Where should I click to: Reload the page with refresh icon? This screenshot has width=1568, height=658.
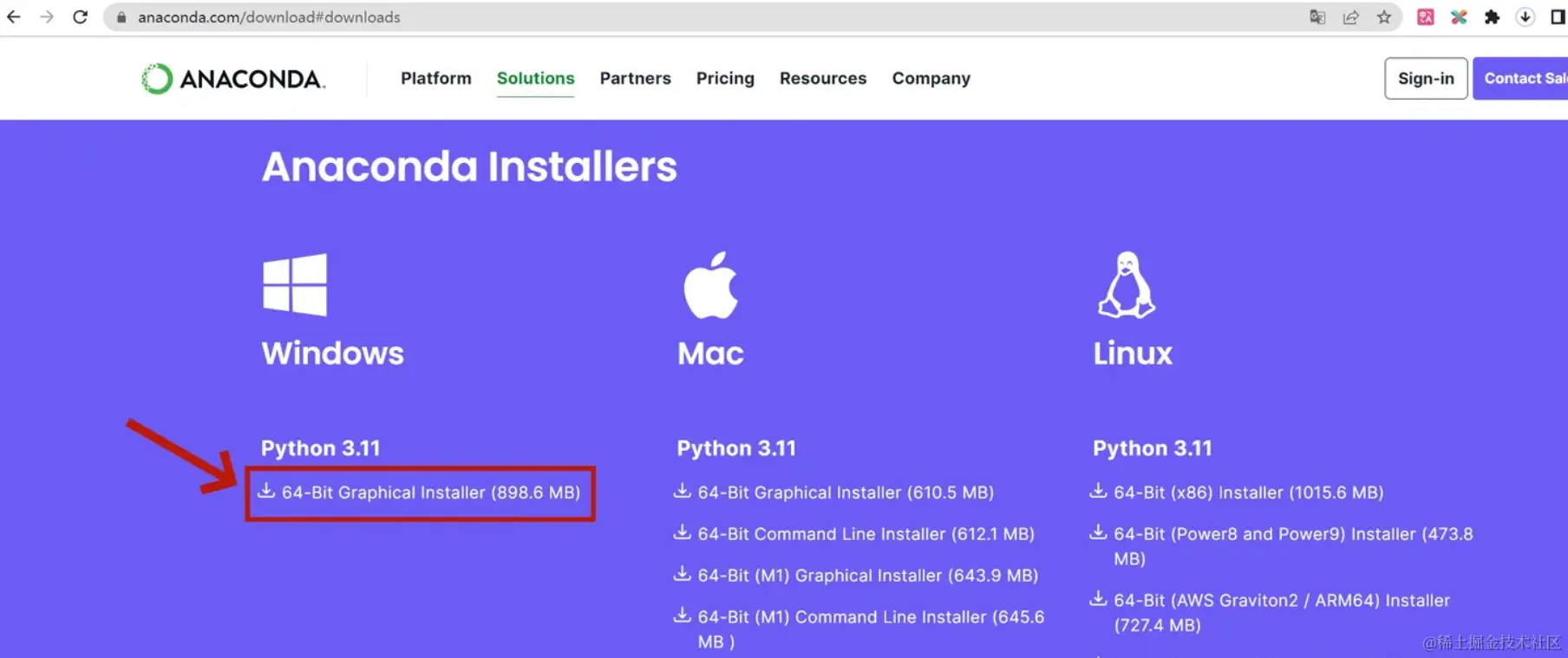[80, 16]
